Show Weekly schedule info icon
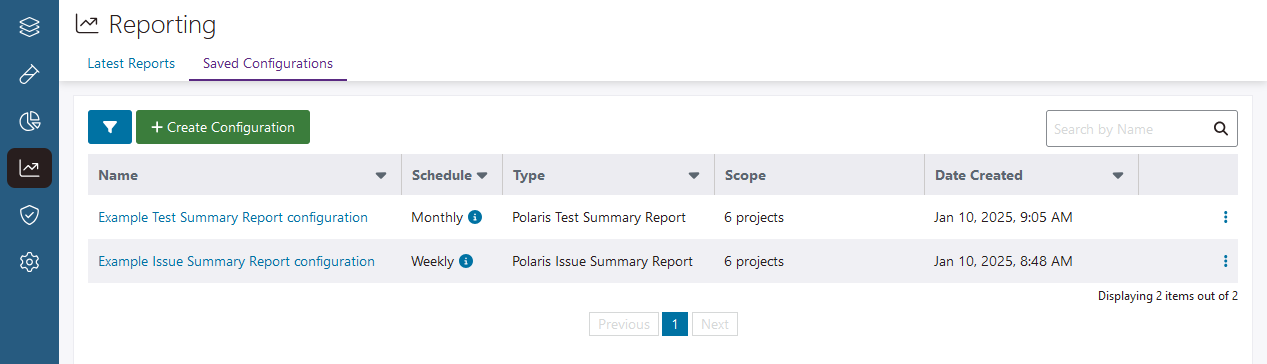 (466, 261)
